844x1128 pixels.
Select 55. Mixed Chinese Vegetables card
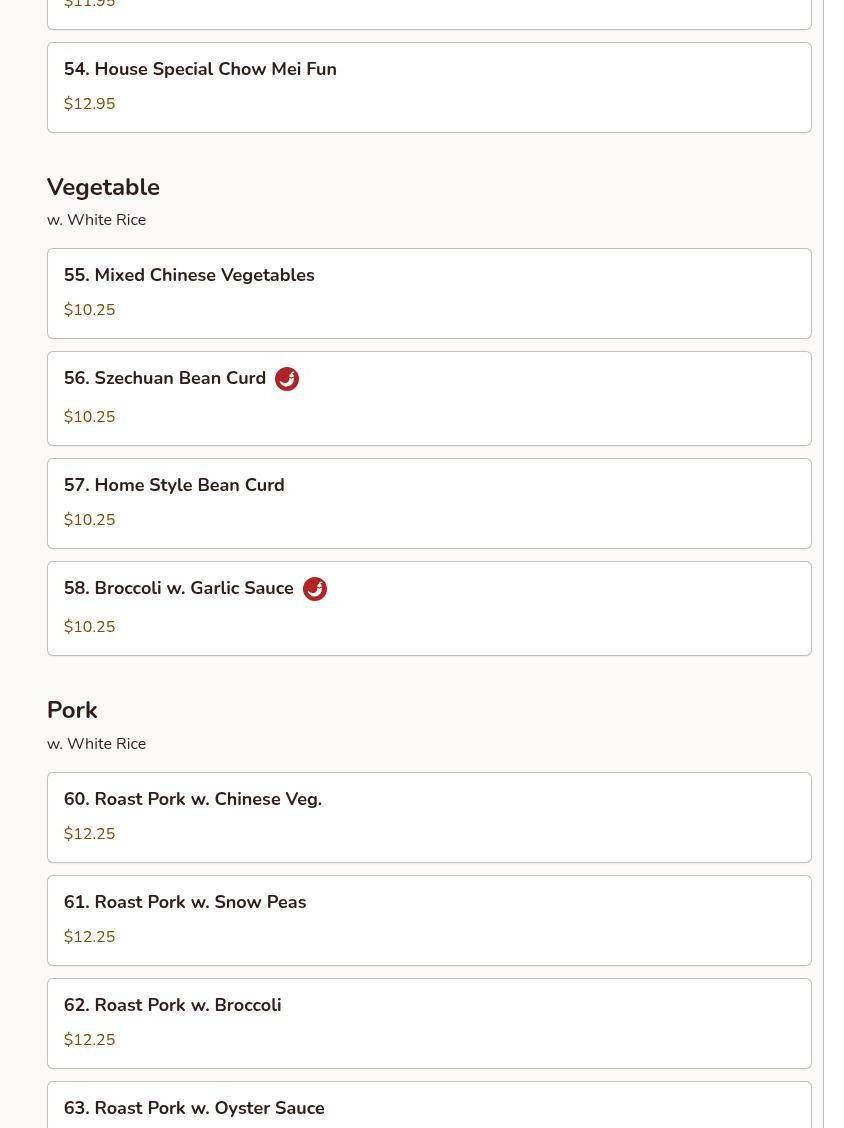[429, 294]
